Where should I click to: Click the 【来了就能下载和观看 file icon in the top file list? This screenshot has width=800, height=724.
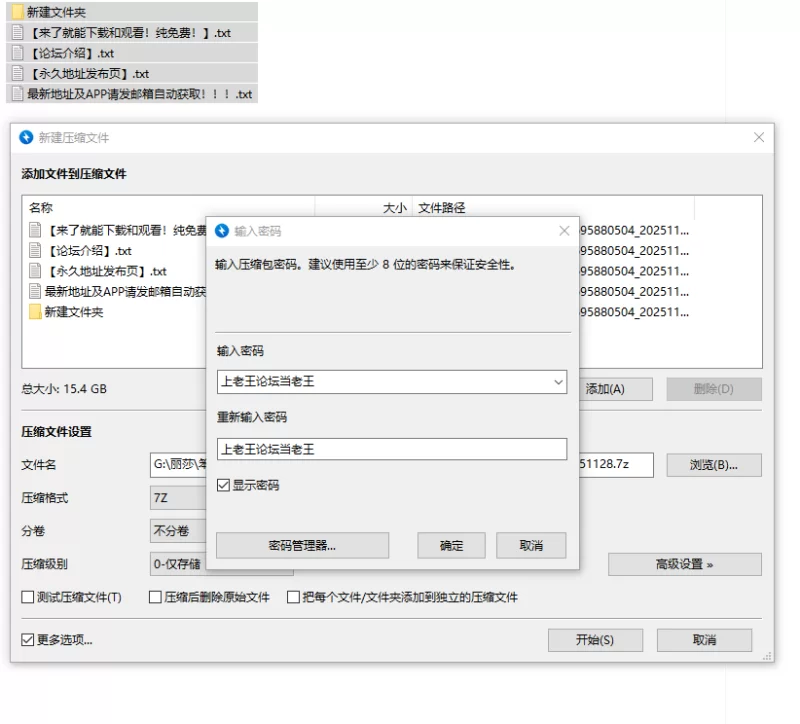(x=18, y=32)
